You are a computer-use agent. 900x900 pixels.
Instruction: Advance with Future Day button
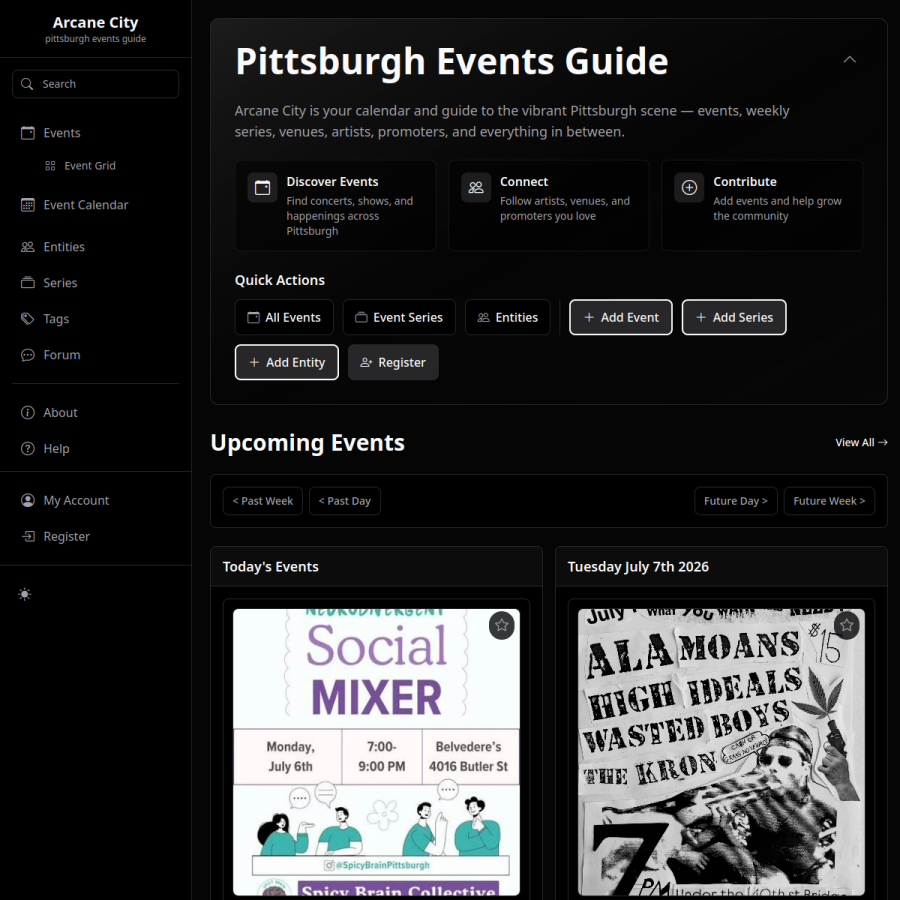[736, 501]
